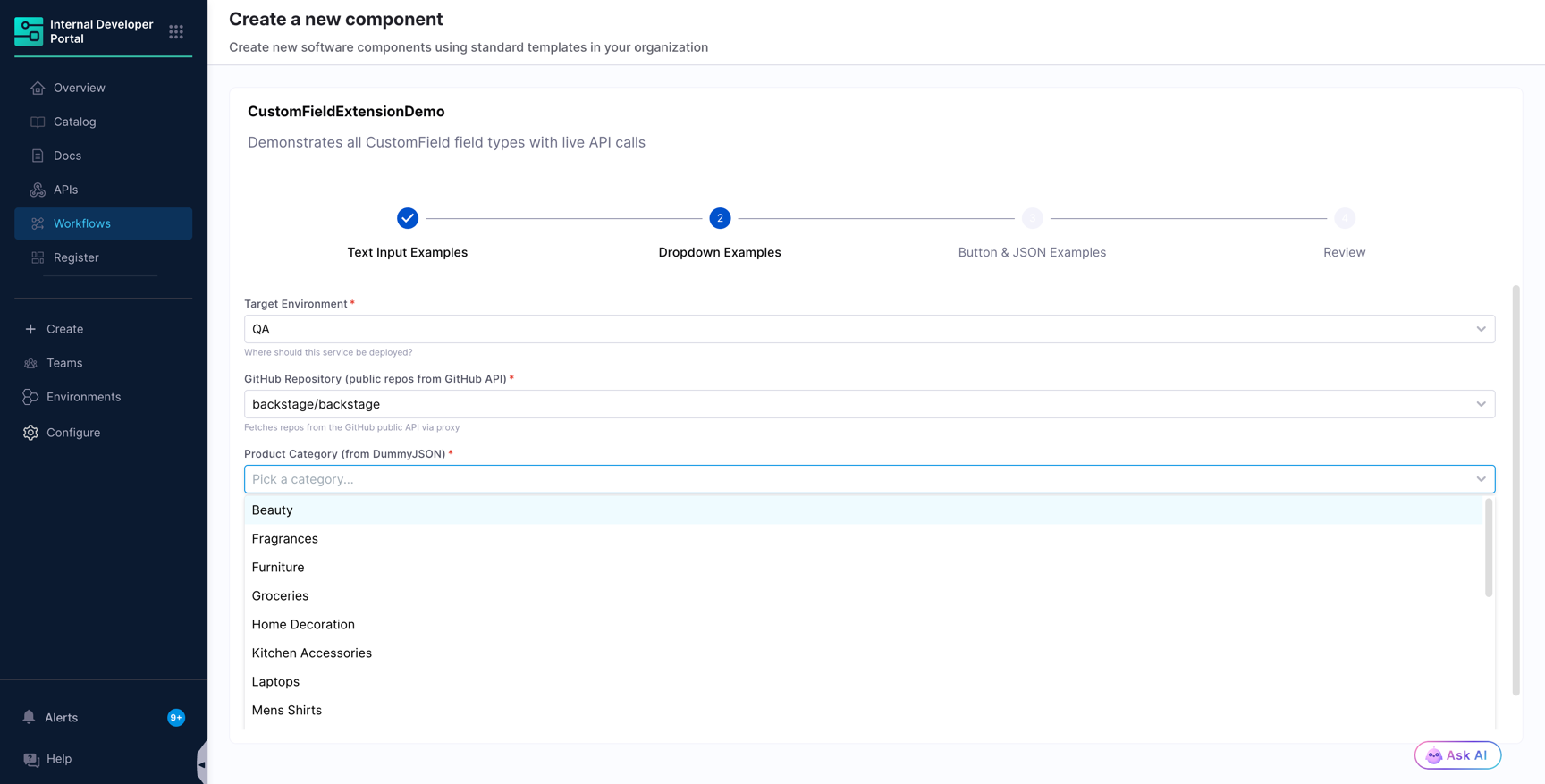Viewport: 1545px width, 784px height.
Task: Click the category list scrollbar
Action: 1489,548
